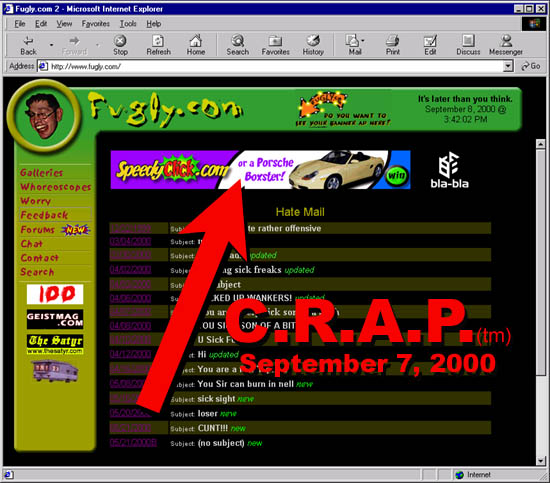Open Favorites toolbar icon

[275, 46]
